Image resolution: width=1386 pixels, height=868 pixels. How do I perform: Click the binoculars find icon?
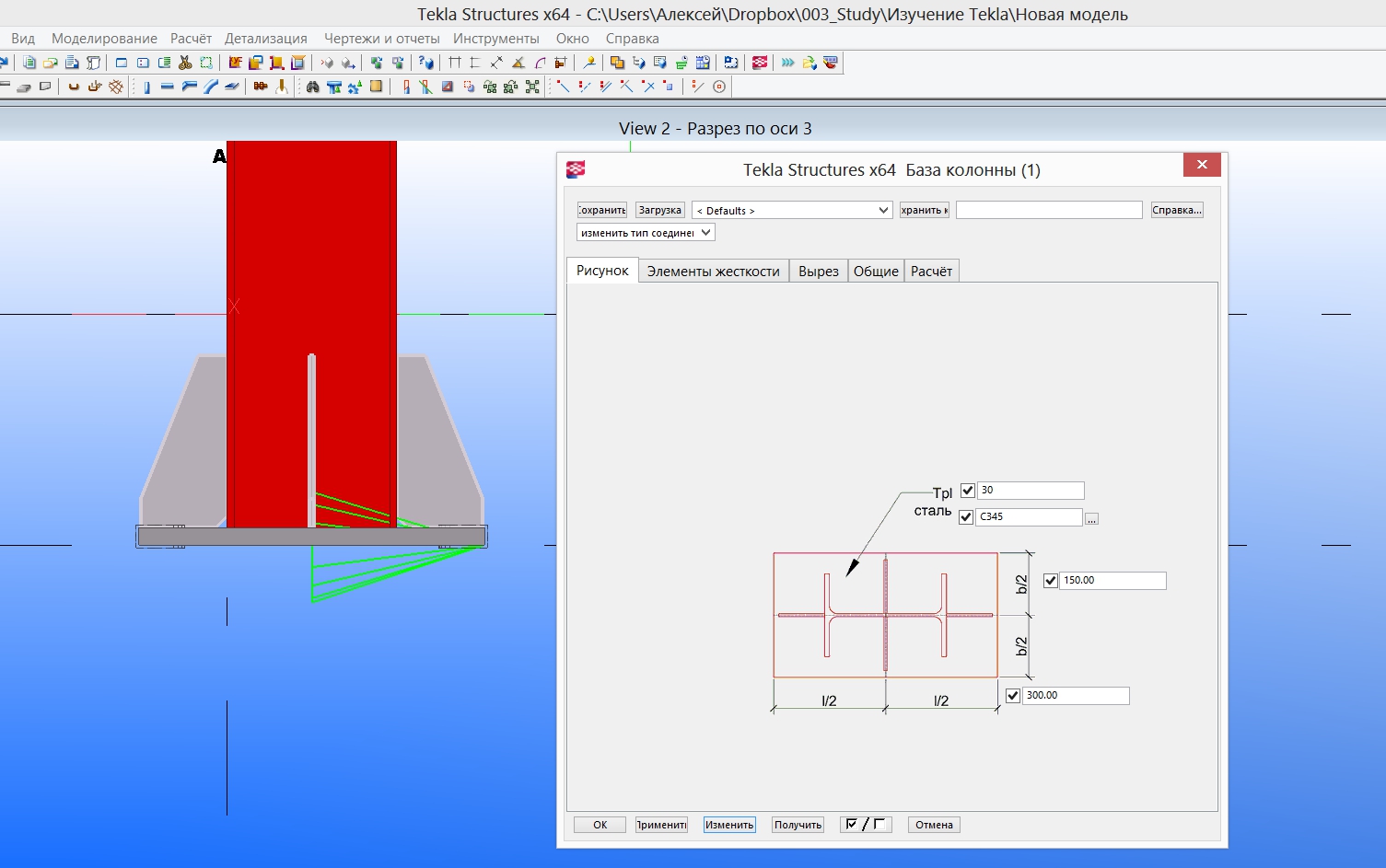click(x=312, y=87)
